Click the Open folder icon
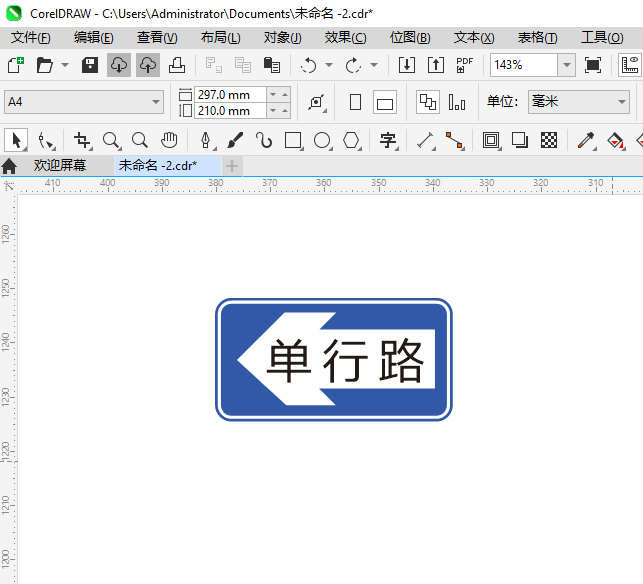This screenshot has height=584, width=643. pos(44,65)
